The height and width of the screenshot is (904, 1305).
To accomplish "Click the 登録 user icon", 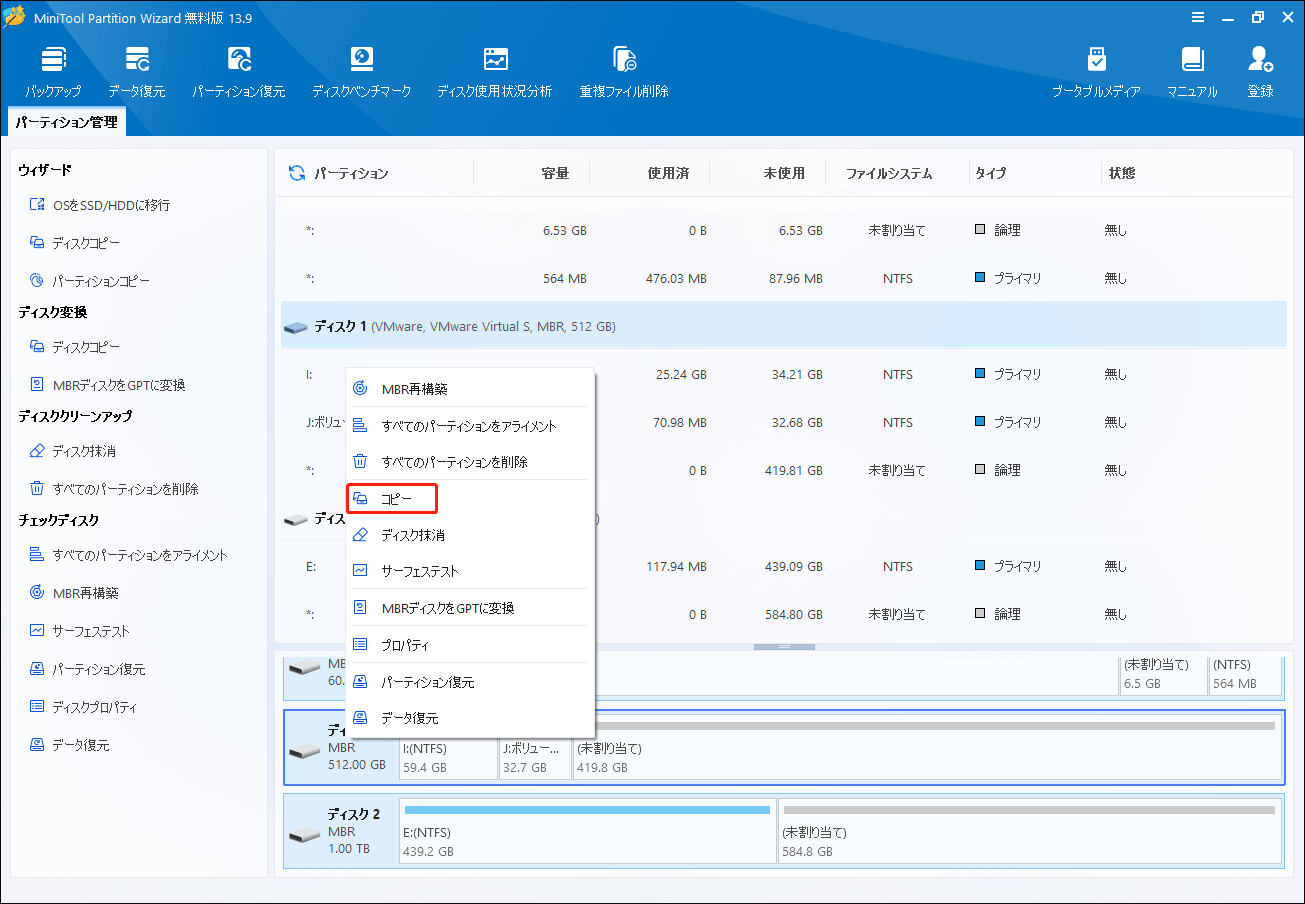I will coord(1260,72).
